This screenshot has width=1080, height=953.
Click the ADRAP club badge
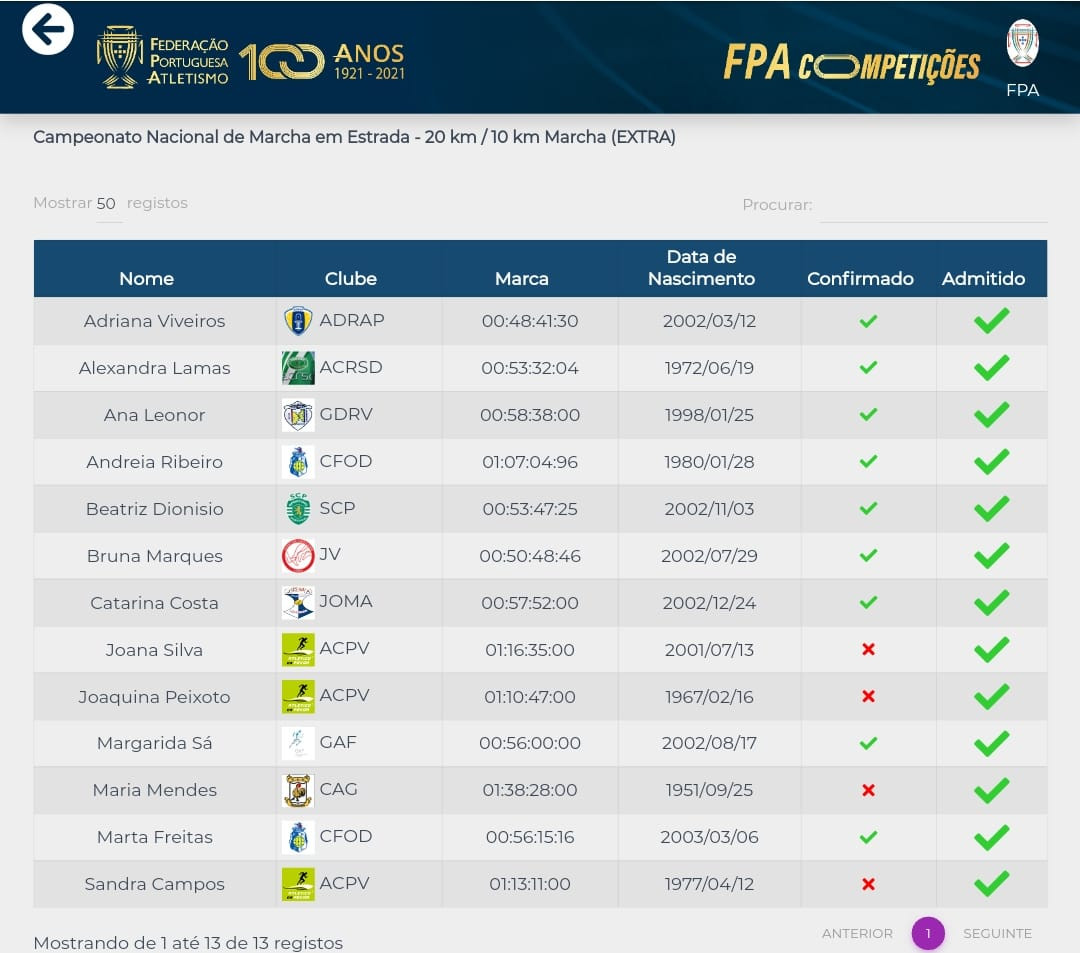(x=298, y=321)
